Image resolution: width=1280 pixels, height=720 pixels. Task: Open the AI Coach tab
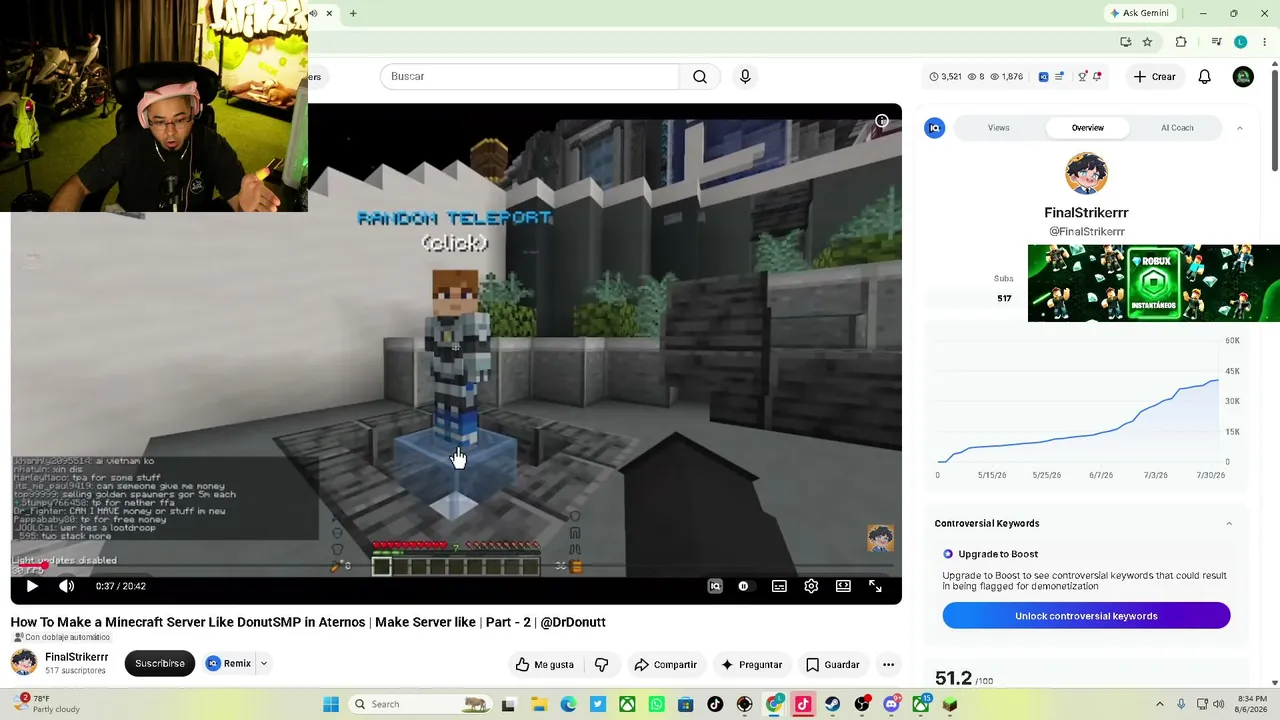[x=1177, y=128]
